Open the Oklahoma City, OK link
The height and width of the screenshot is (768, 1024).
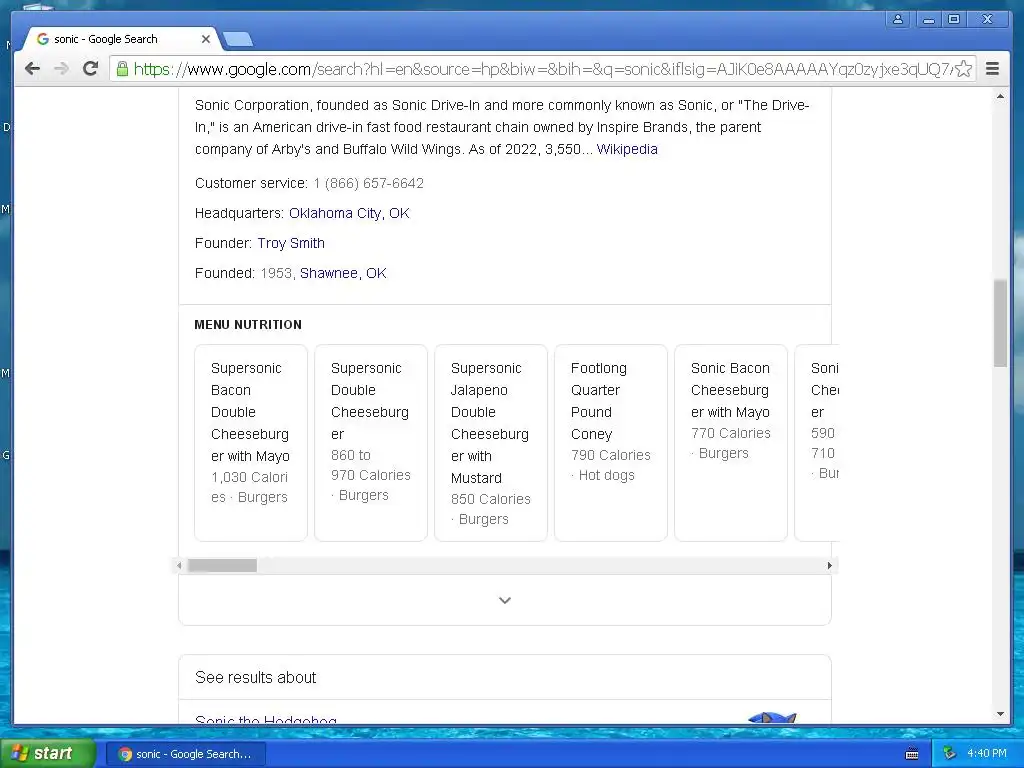pos(349,213)
